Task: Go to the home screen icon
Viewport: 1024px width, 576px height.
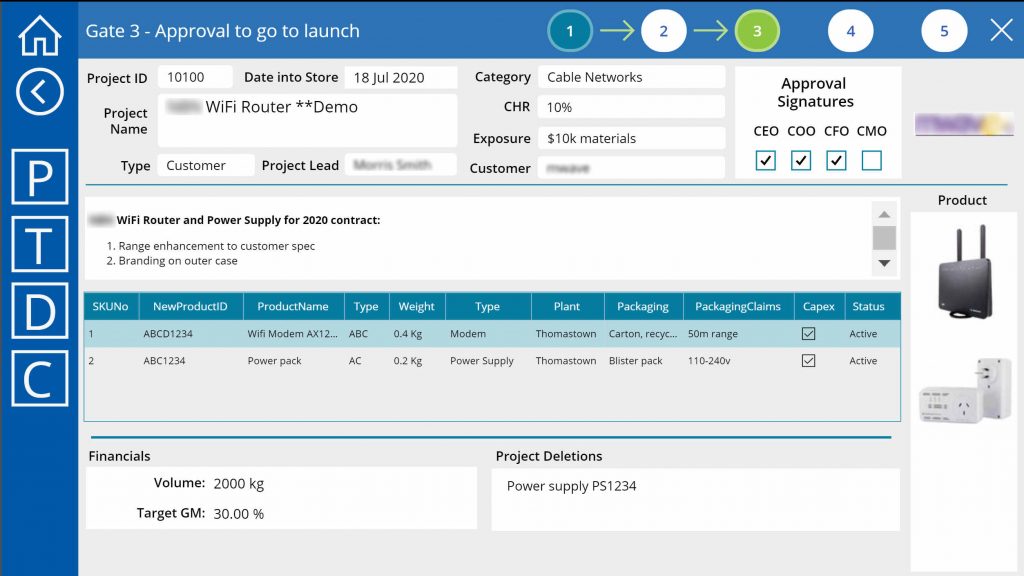Action: (x=40, y=35)
